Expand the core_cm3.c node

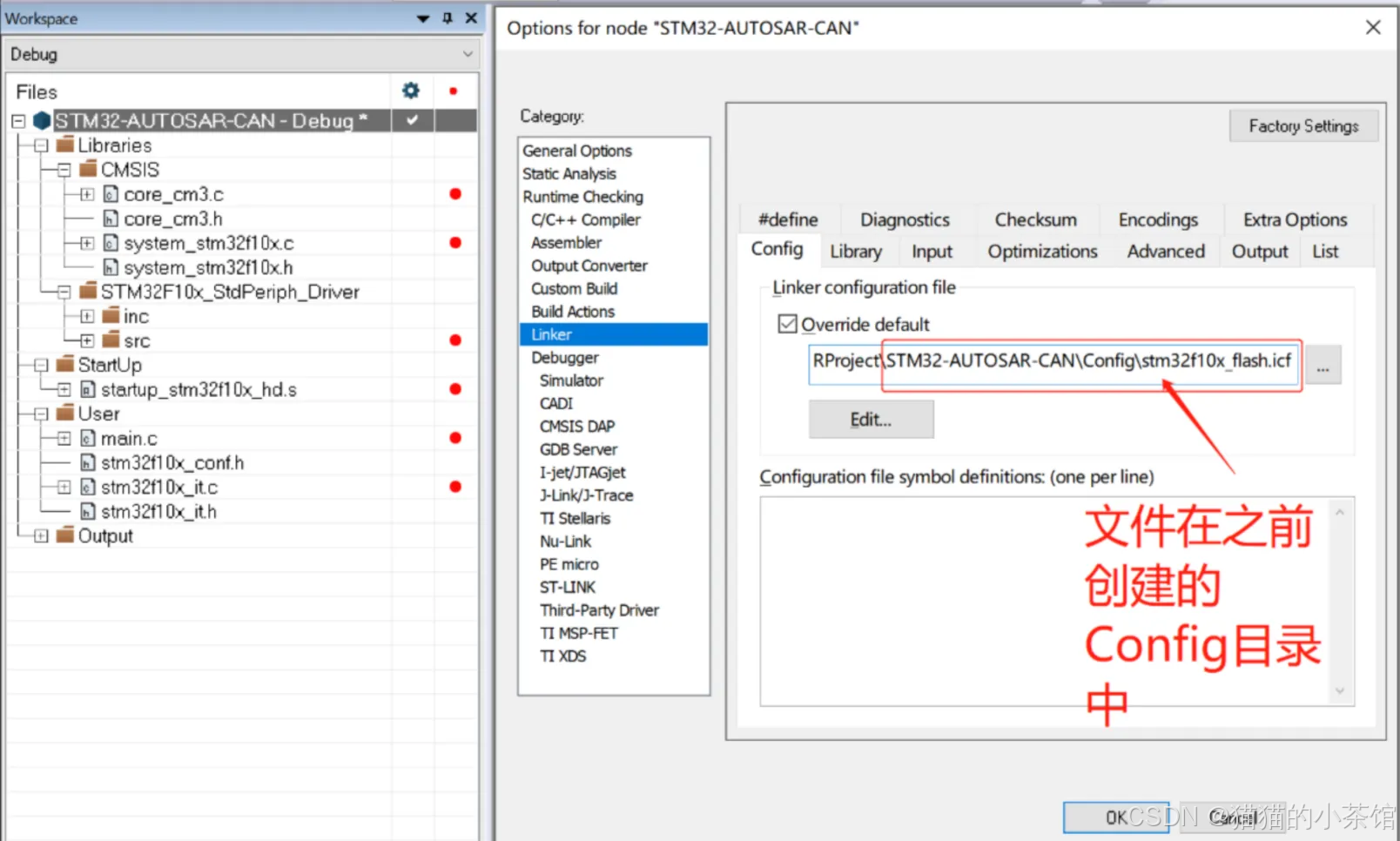pyautogui.click(x=87, y=194)
